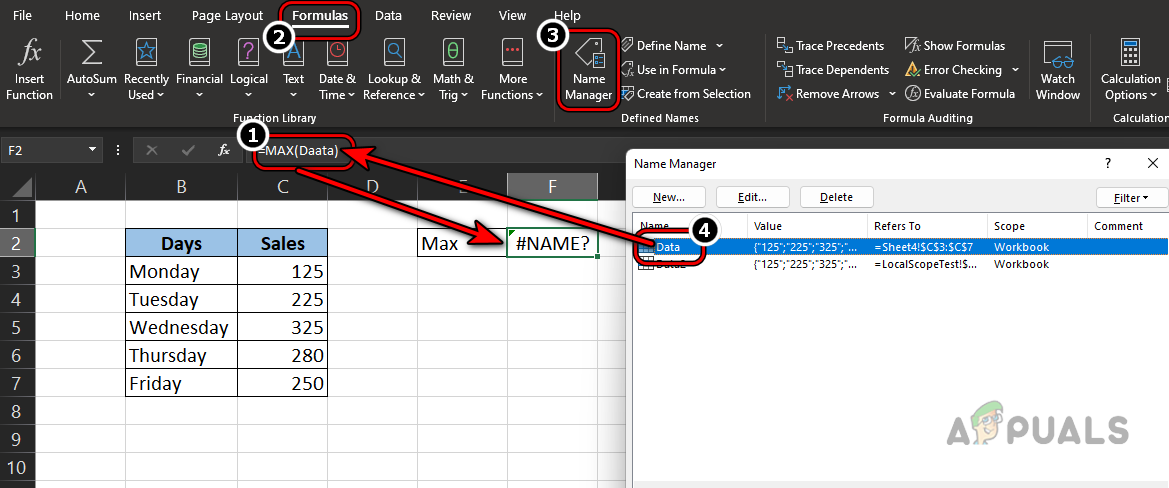The height and width of the screenshot is (488, 1169).
Task: Open the Name Manager
Action: coord(588,69)
